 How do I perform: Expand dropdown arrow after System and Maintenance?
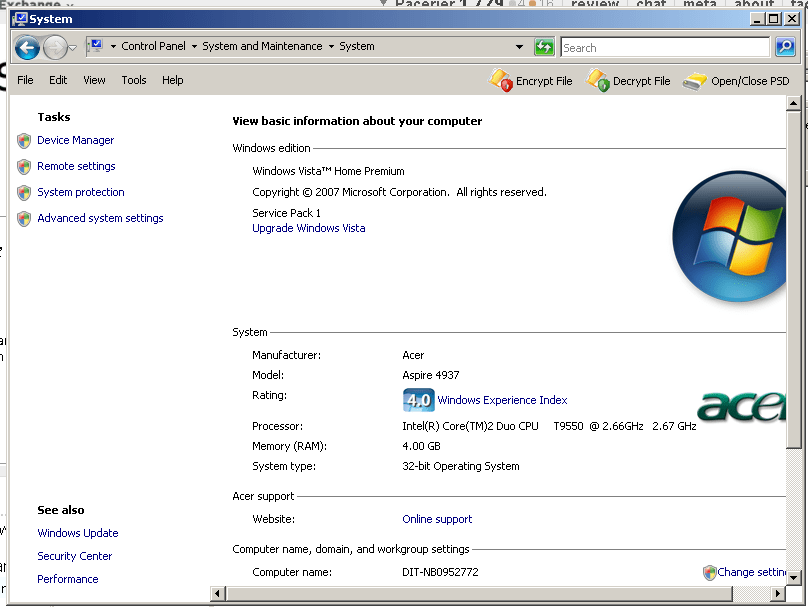[331, 46]
